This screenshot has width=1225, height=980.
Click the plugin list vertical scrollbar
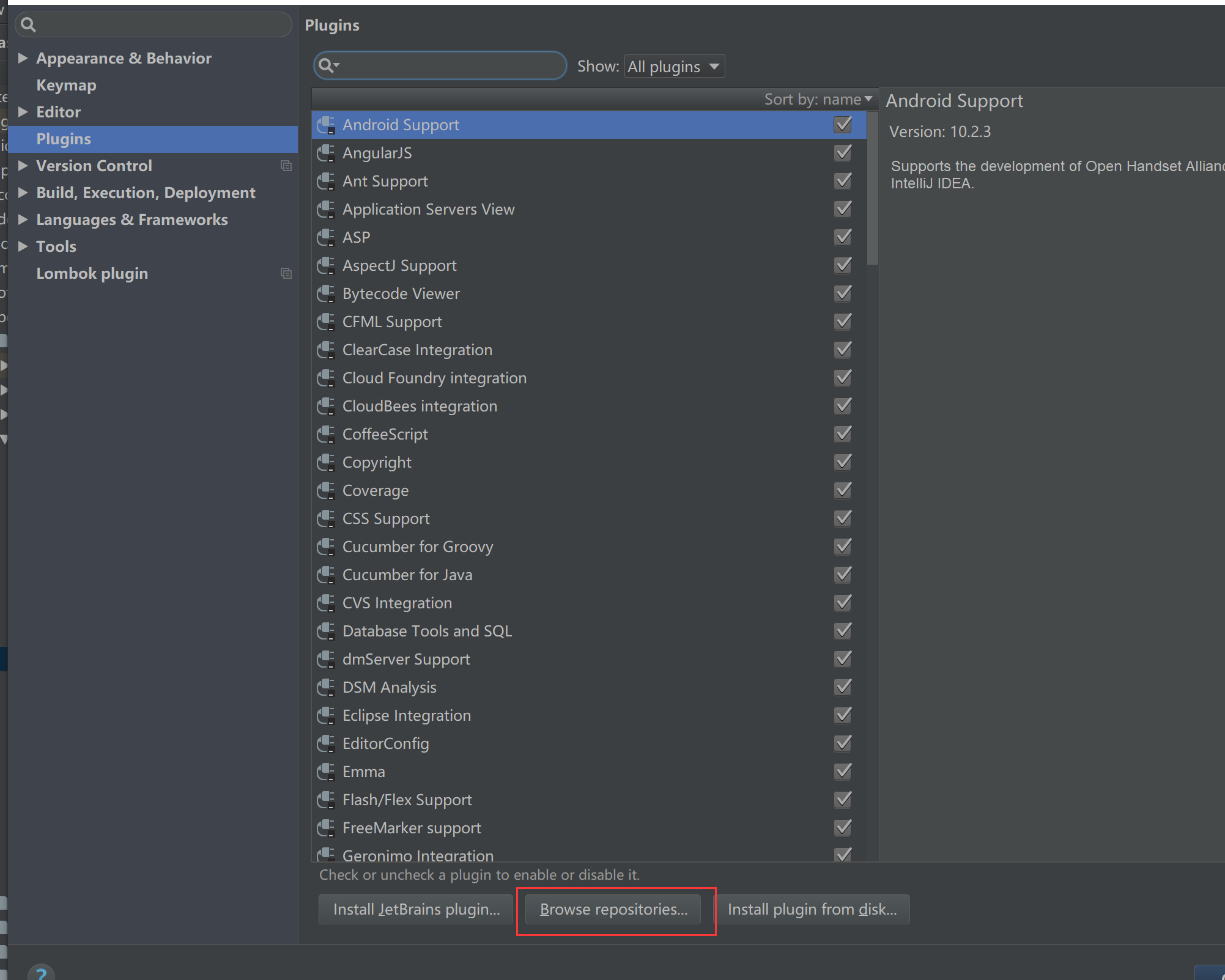[873, 190]
